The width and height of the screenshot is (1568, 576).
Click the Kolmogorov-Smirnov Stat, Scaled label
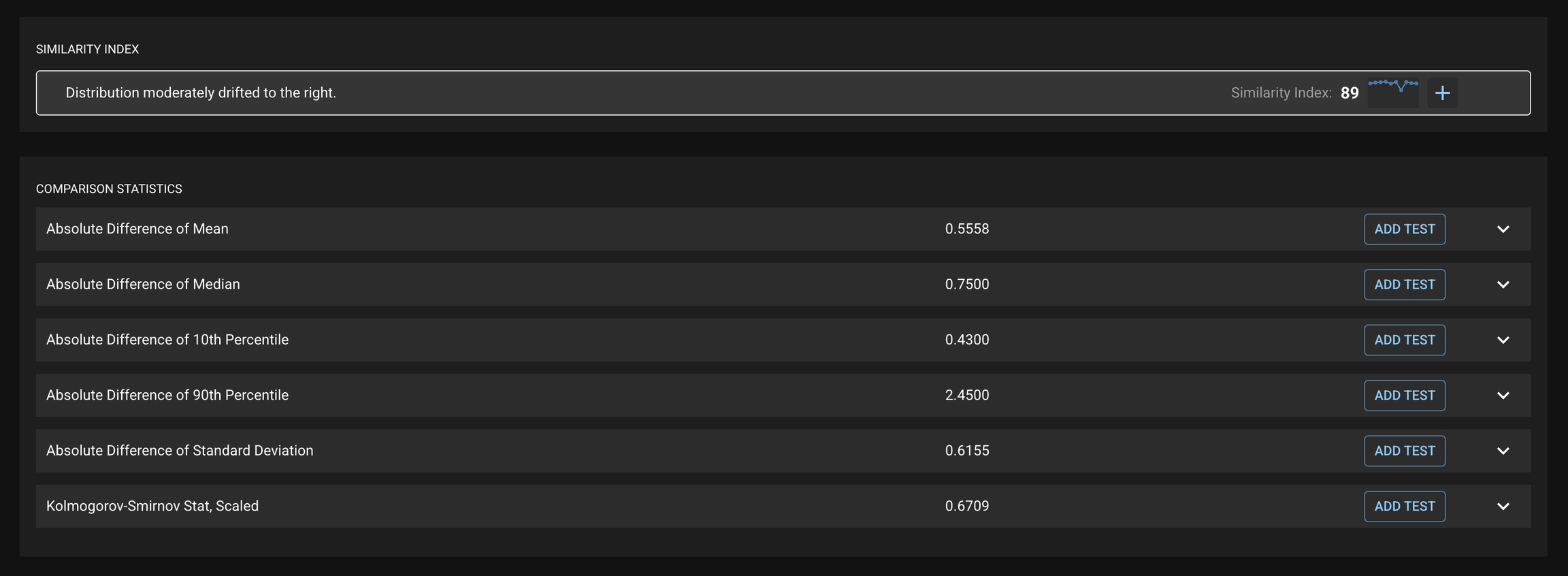point(152,506)
